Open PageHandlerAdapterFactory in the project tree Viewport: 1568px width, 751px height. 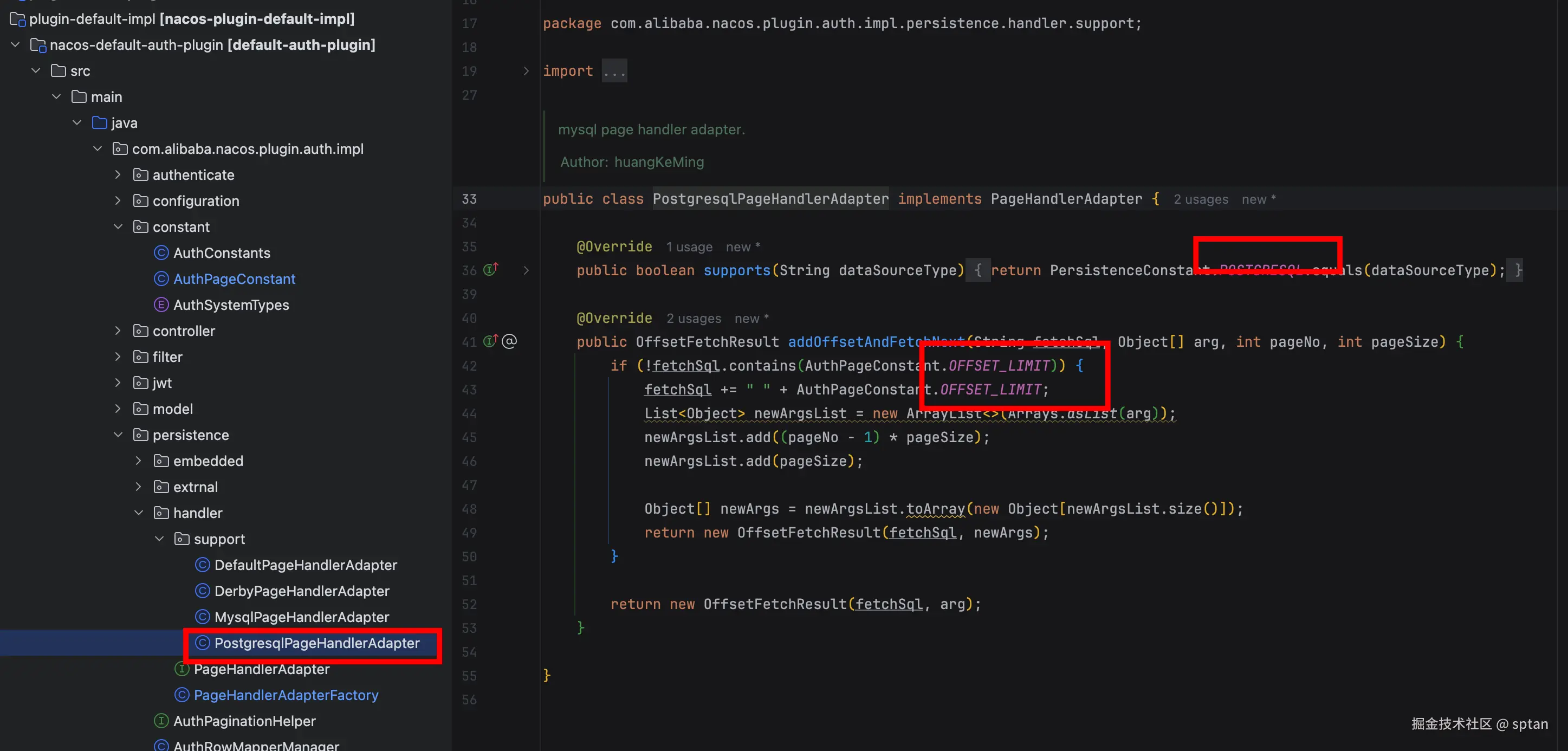click(x=286, y=695)
